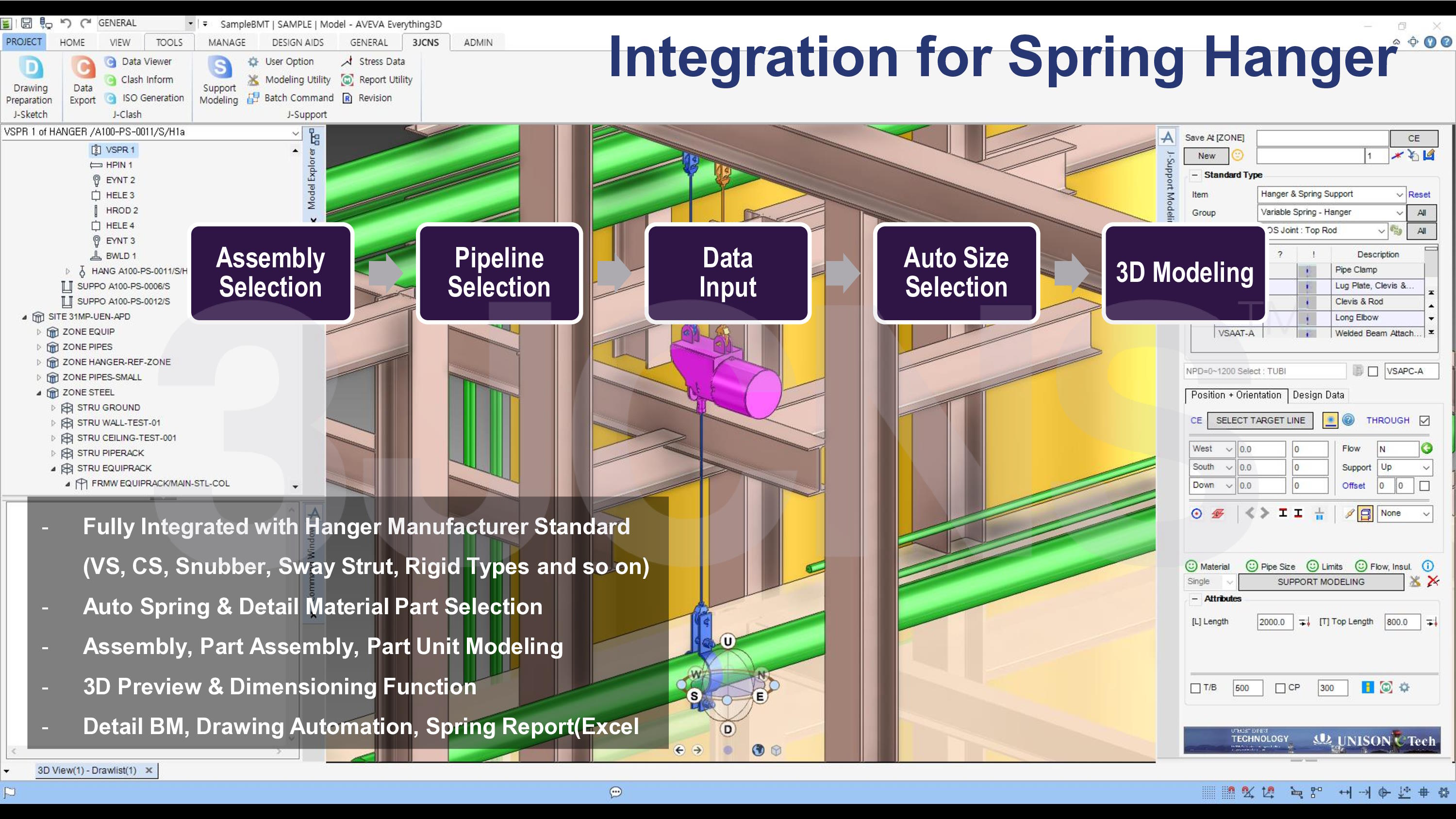
Task: Launch the Data Export tool
Action: pos(83,81)
